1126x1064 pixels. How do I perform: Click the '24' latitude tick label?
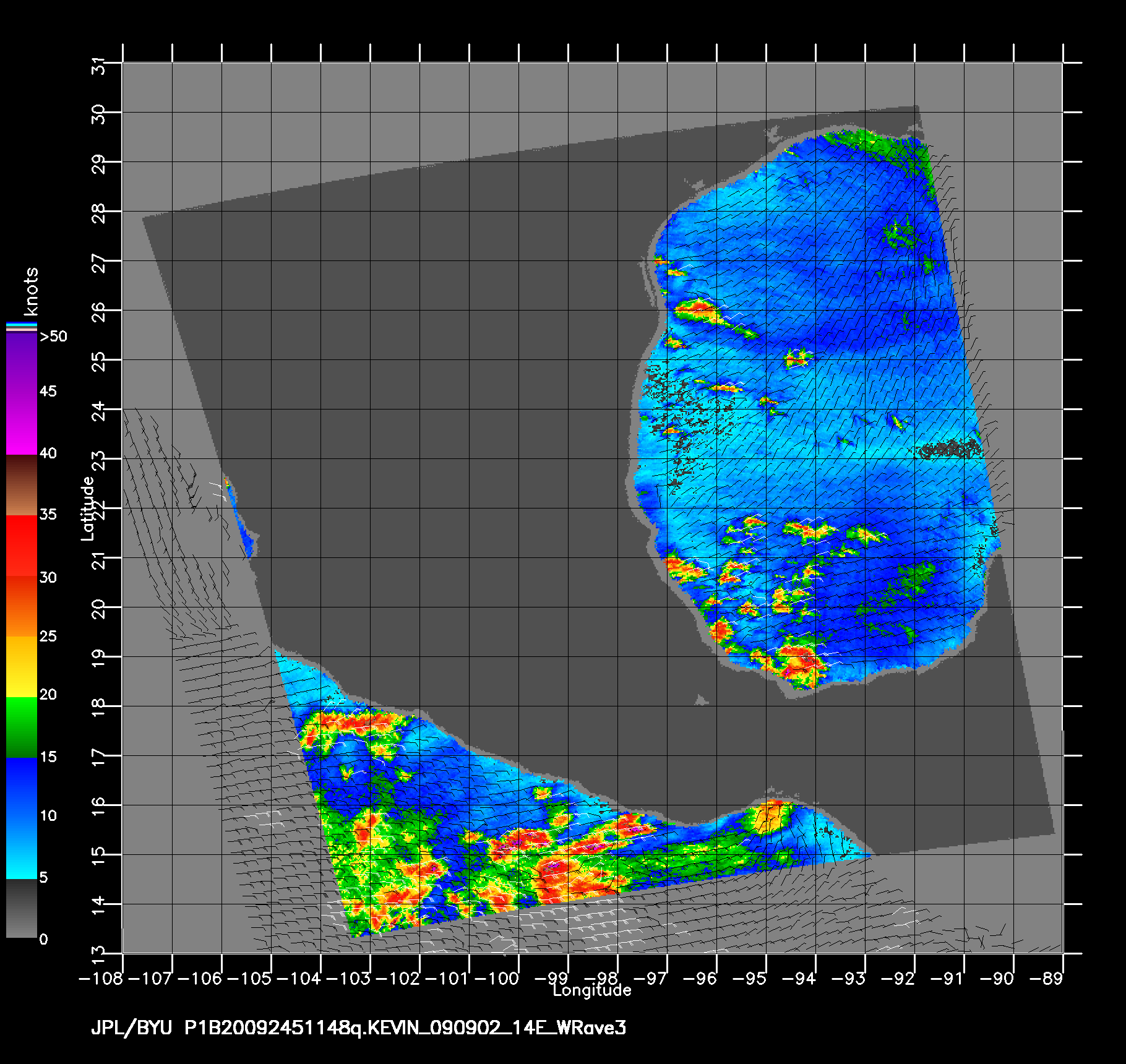(x=99, y=411)
